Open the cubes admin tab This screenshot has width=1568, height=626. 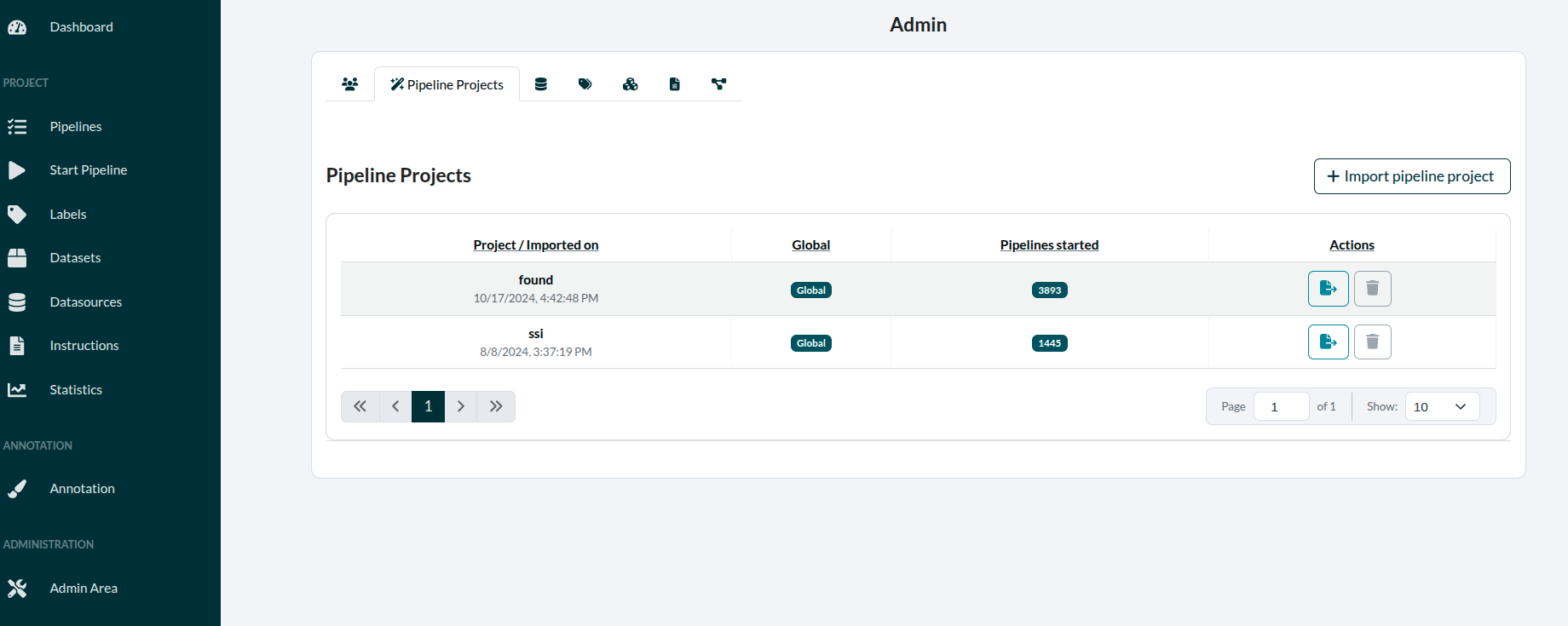click(x=630, y=84)
